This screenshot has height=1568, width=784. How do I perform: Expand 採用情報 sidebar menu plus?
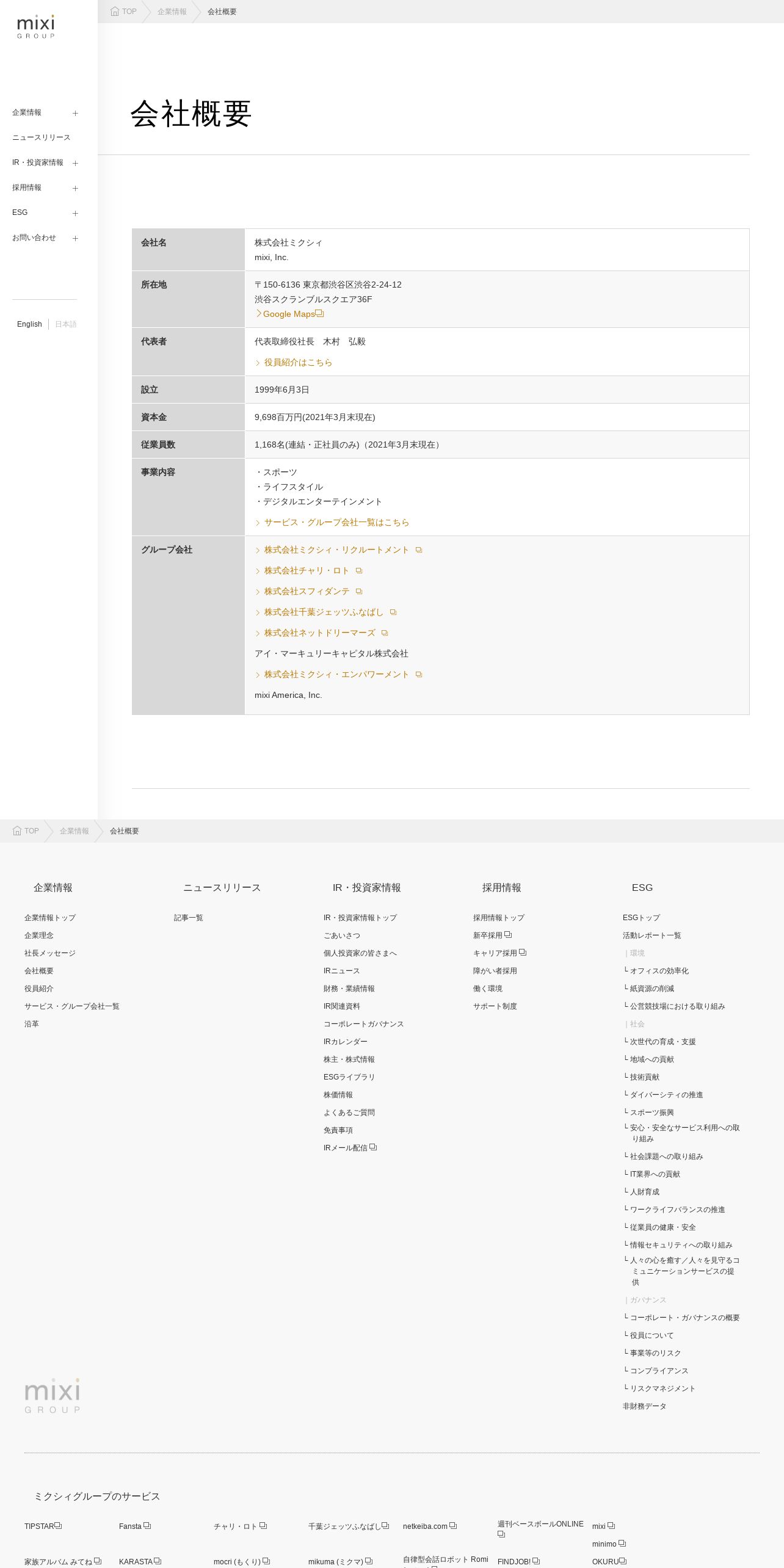click(75, 188)
